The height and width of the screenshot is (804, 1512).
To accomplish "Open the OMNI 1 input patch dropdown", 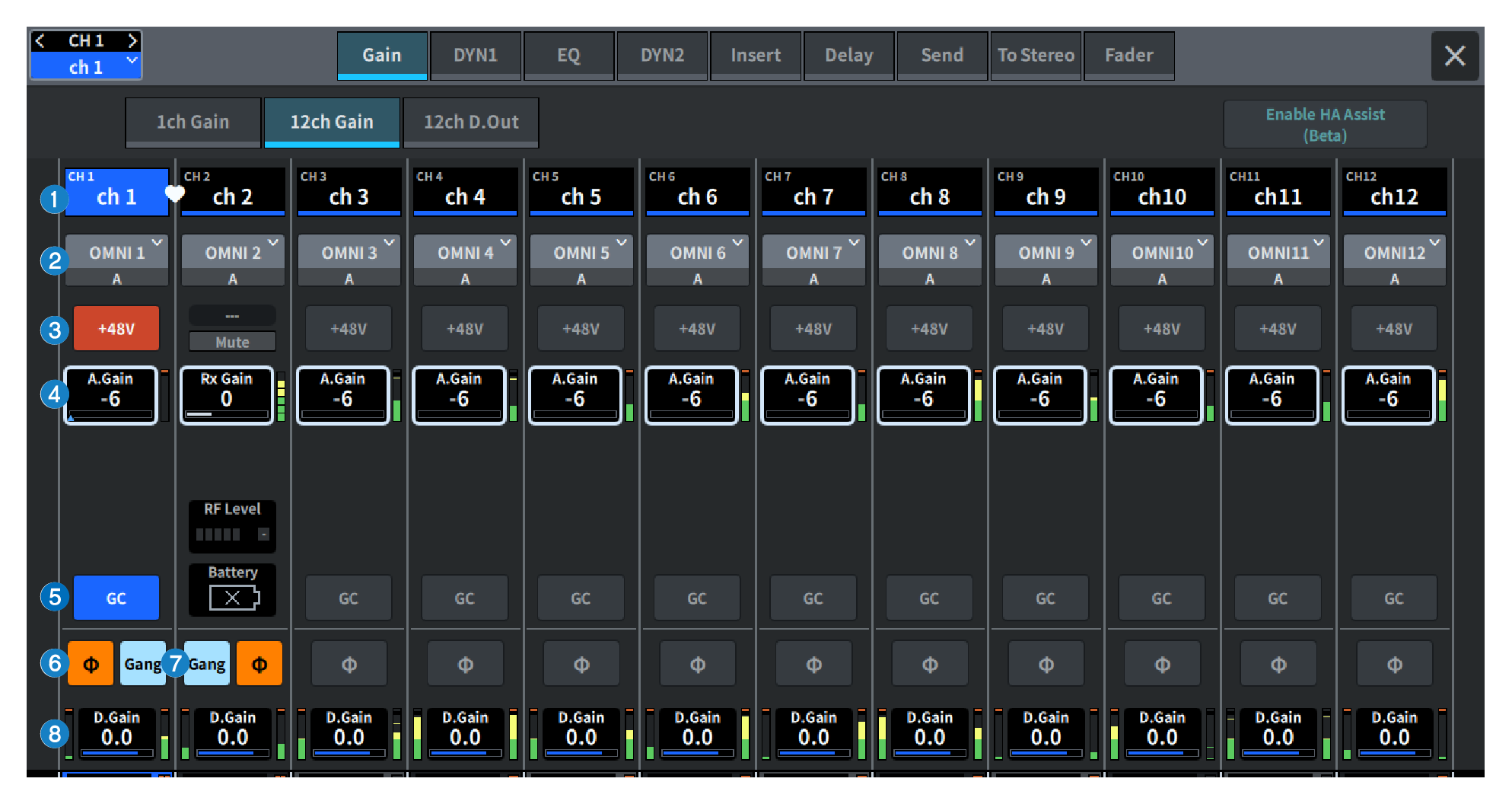I will pos(116,254).
